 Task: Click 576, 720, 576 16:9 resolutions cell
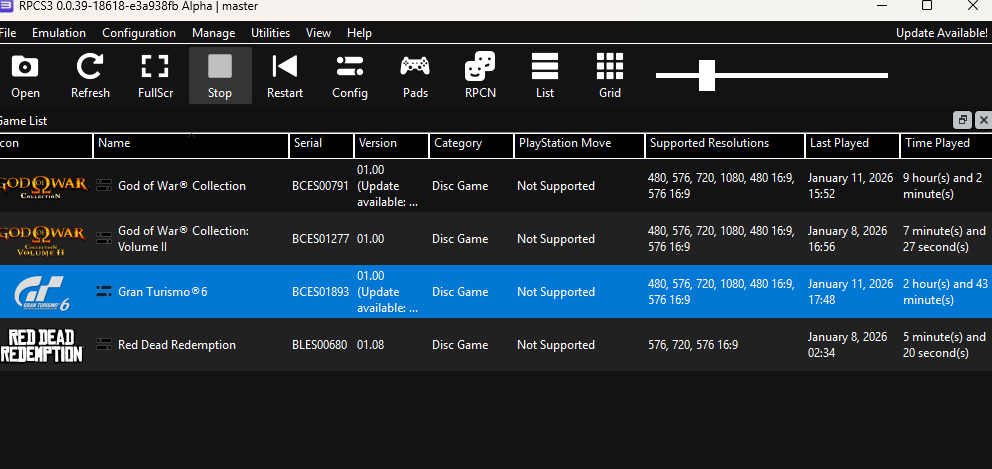(x=693, y=345)
